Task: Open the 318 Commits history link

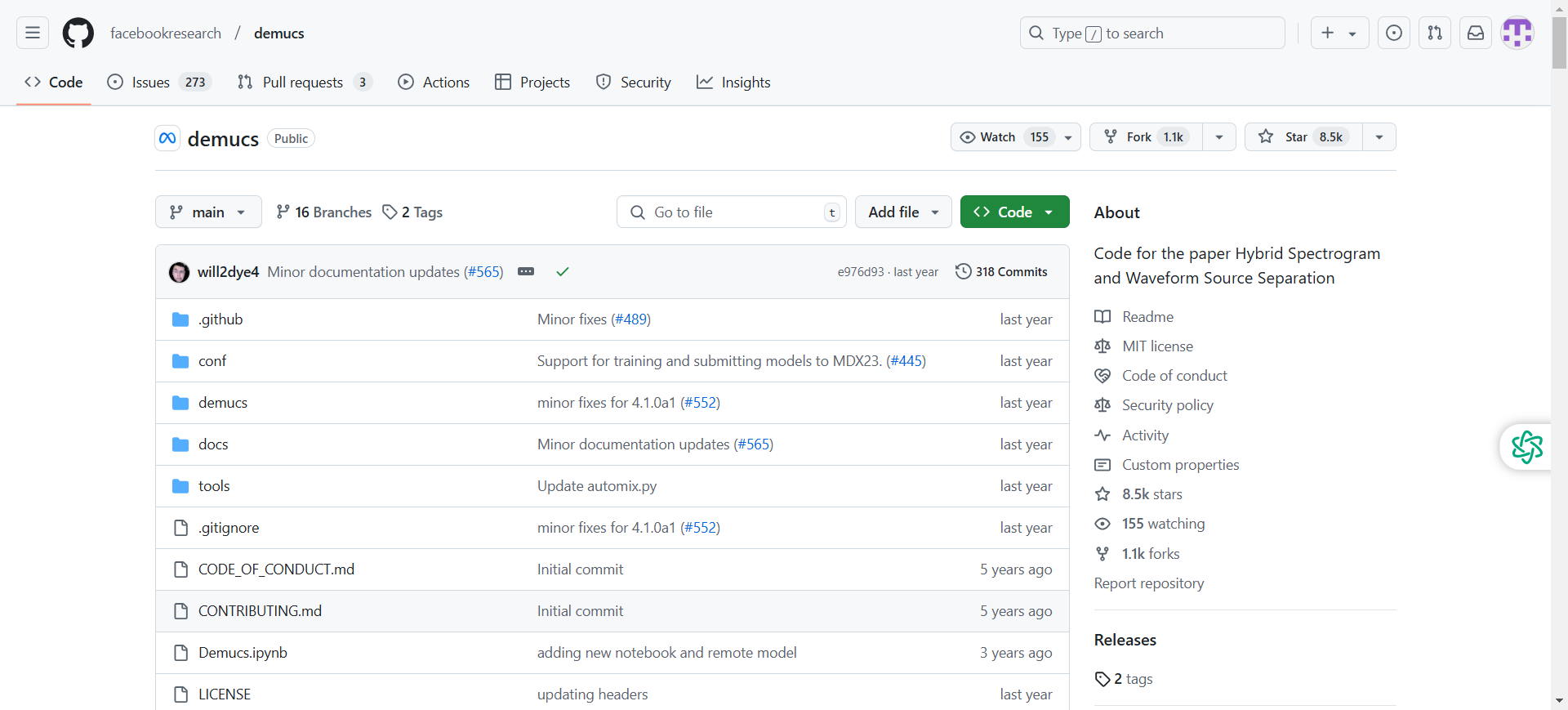Action: [1001, 272]
